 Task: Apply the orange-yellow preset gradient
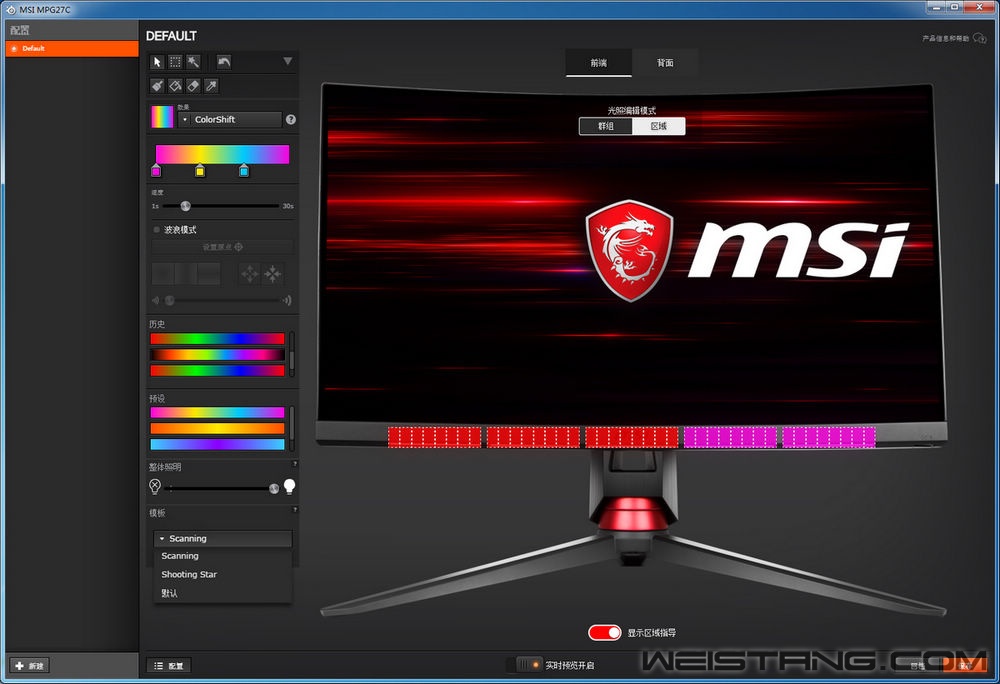[x=217, y=428]
